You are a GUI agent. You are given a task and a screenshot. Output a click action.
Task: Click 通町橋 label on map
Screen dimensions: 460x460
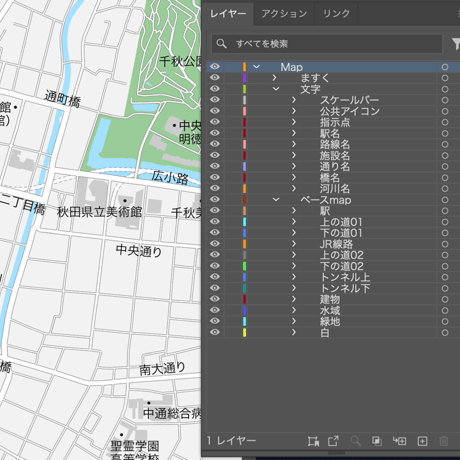[63, 99]
